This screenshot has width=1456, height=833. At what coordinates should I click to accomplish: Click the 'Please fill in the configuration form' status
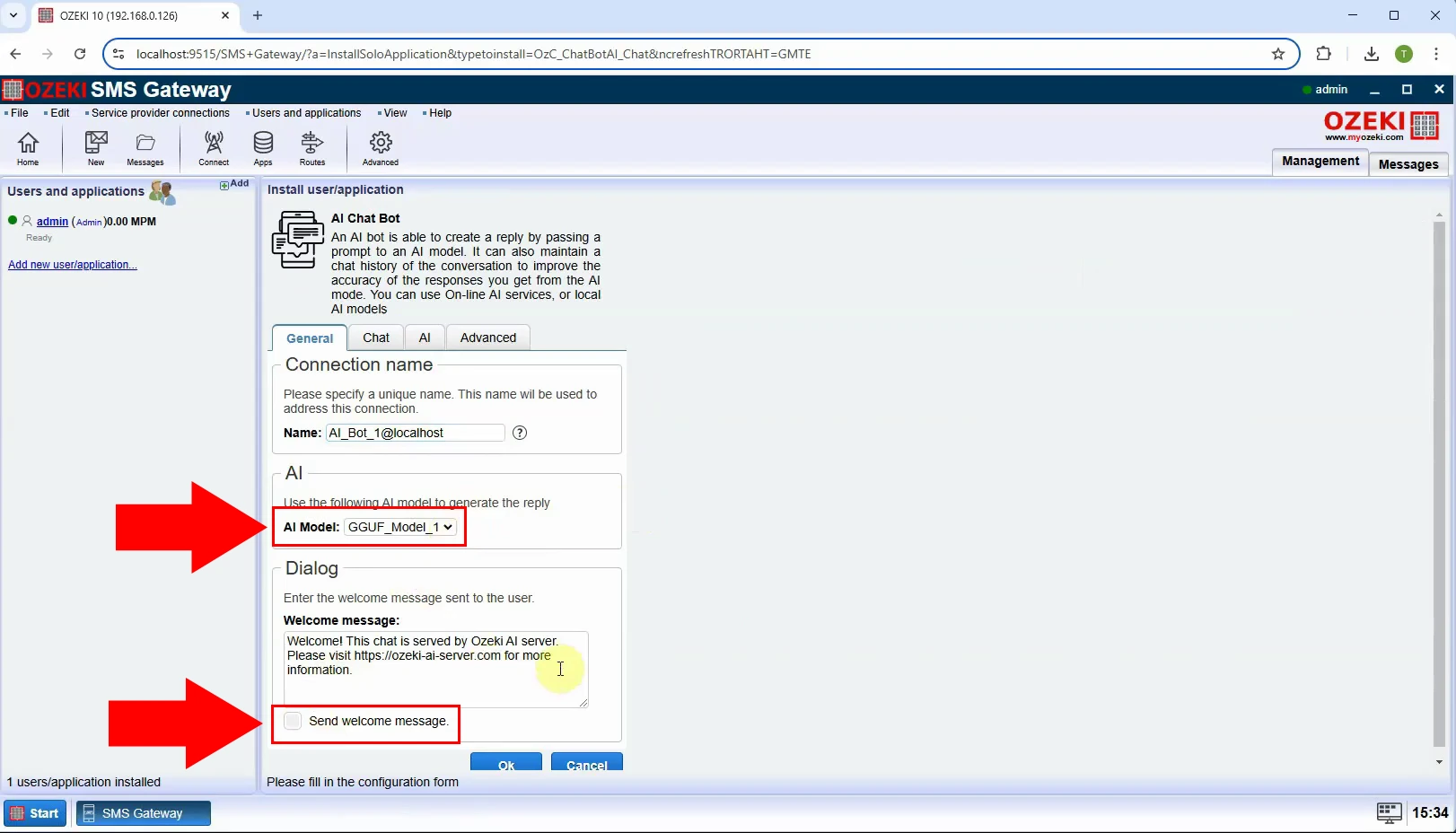click(x=363, y=782)
